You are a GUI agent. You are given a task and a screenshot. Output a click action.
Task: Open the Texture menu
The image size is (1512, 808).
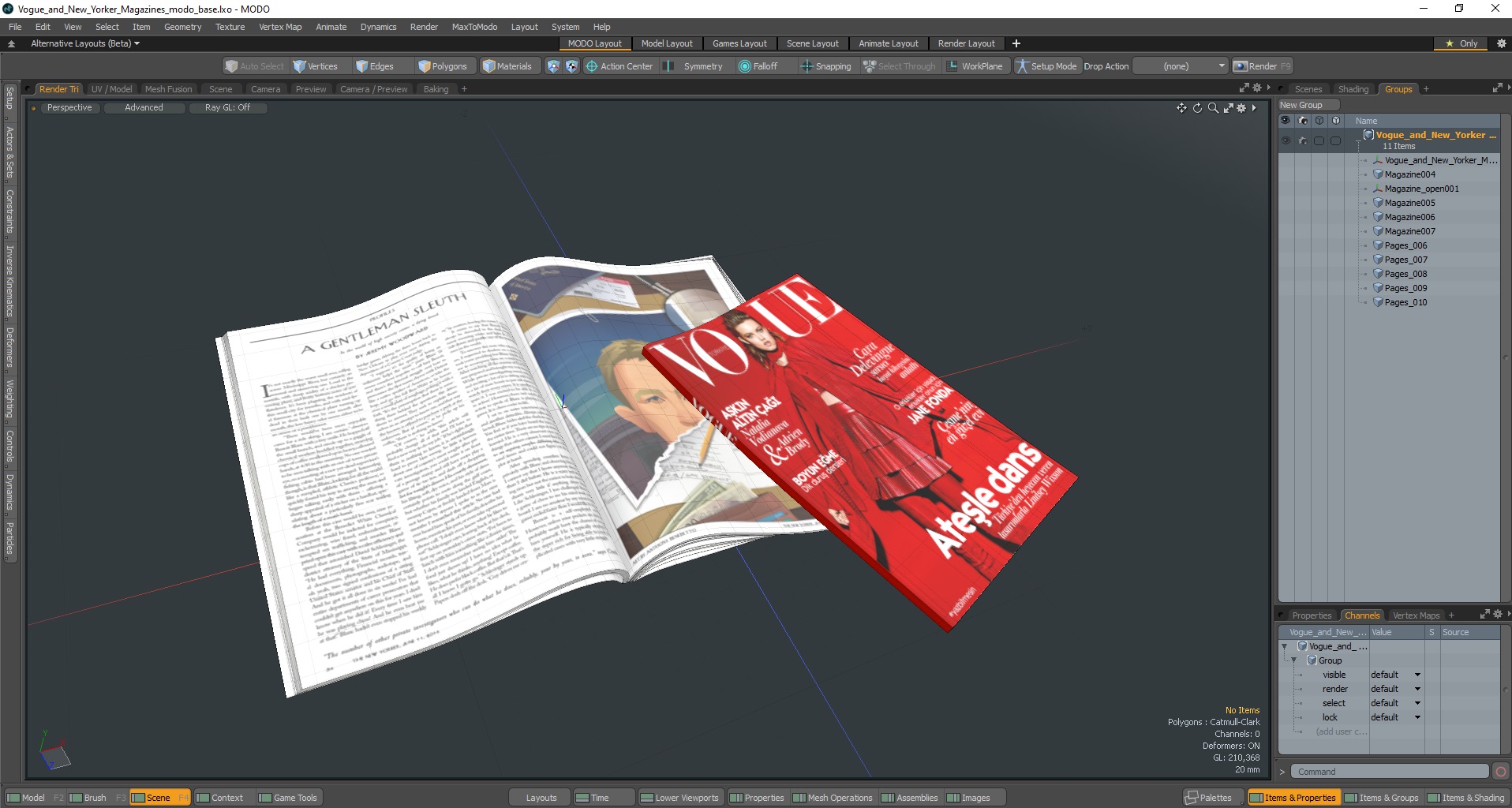coord(230,27)
